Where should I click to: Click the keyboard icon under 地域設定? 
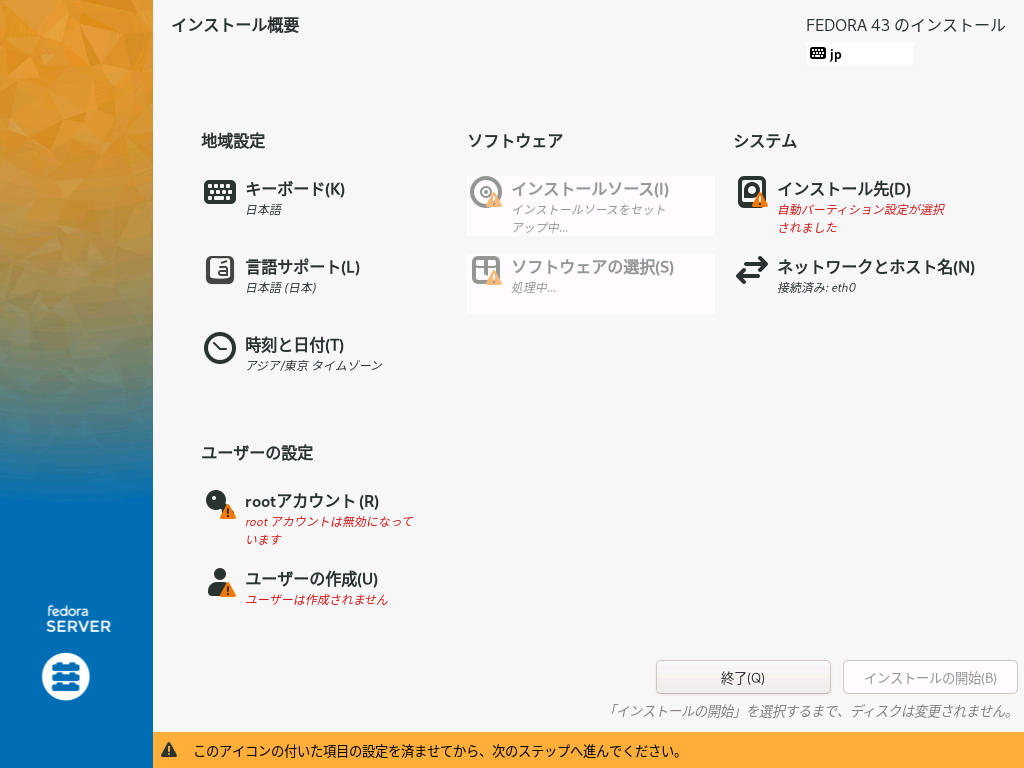[x=220, y=192]
